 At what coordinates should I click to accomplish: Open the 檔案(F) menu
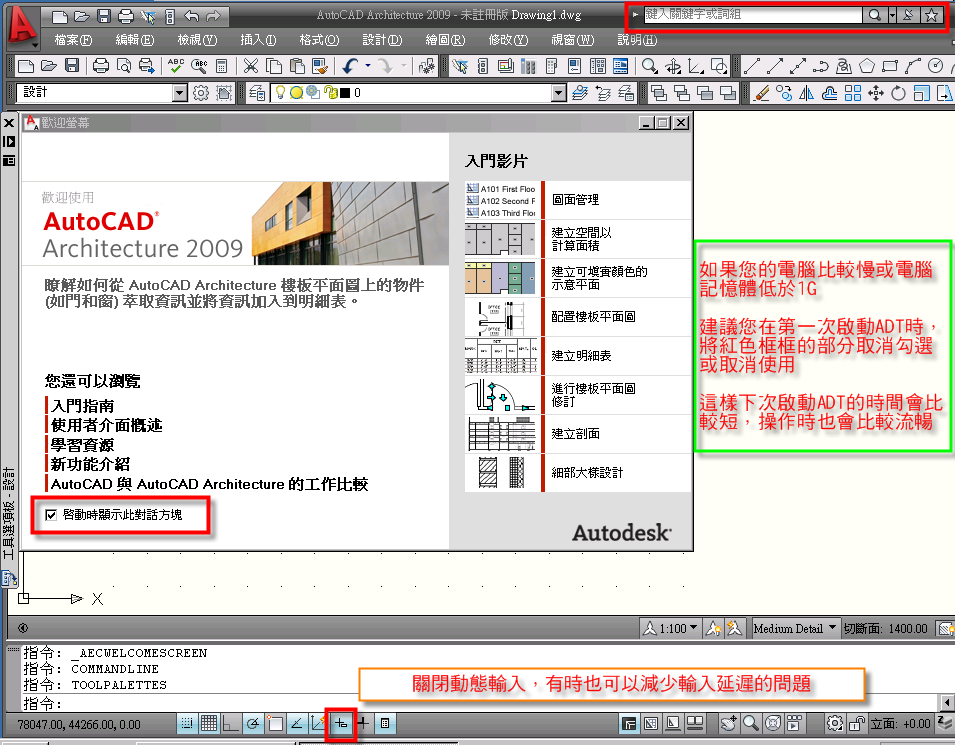coord(73,40)
